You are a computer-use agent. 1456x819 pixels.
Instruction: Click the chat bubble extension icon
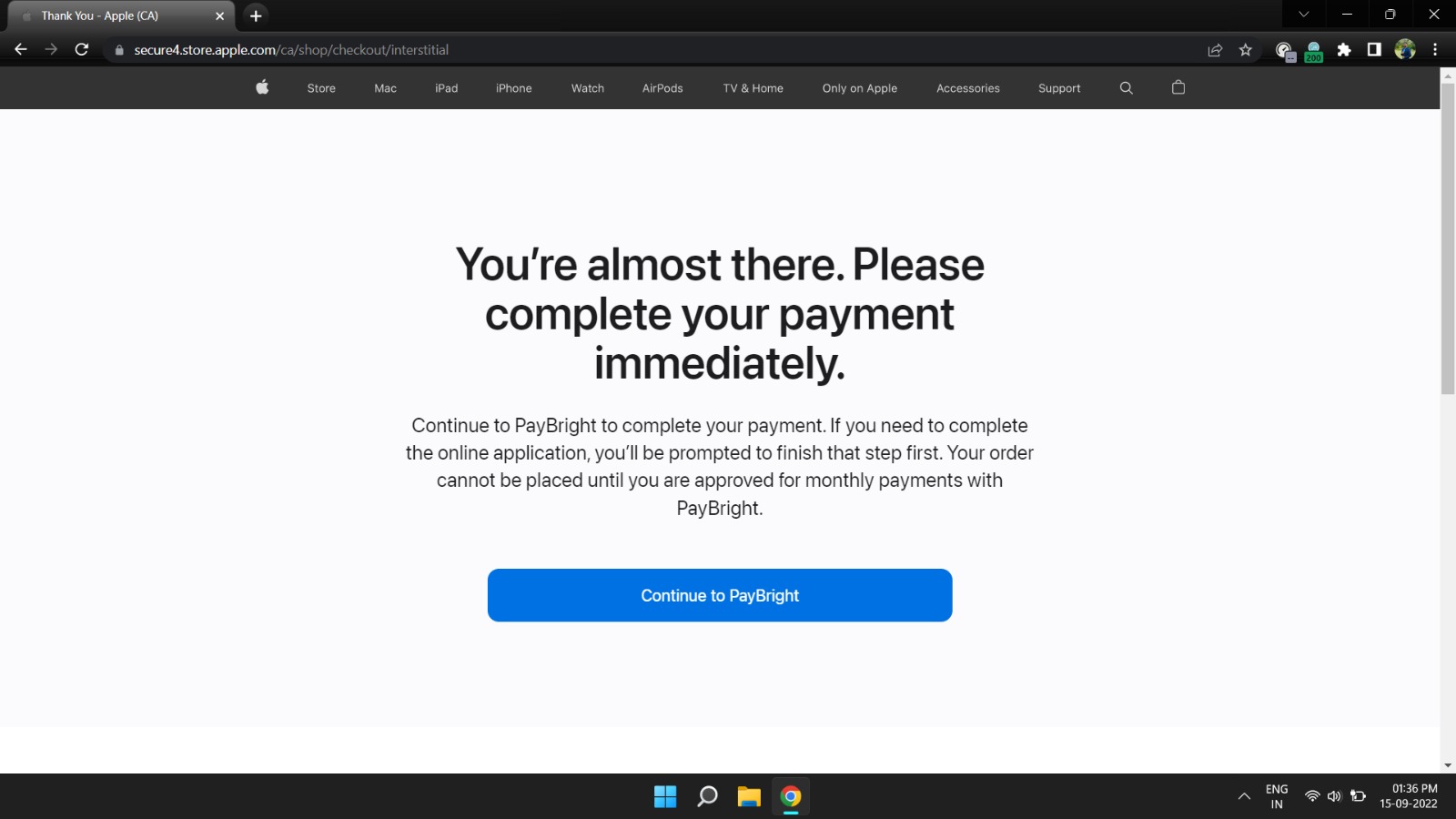[1284, 51]
